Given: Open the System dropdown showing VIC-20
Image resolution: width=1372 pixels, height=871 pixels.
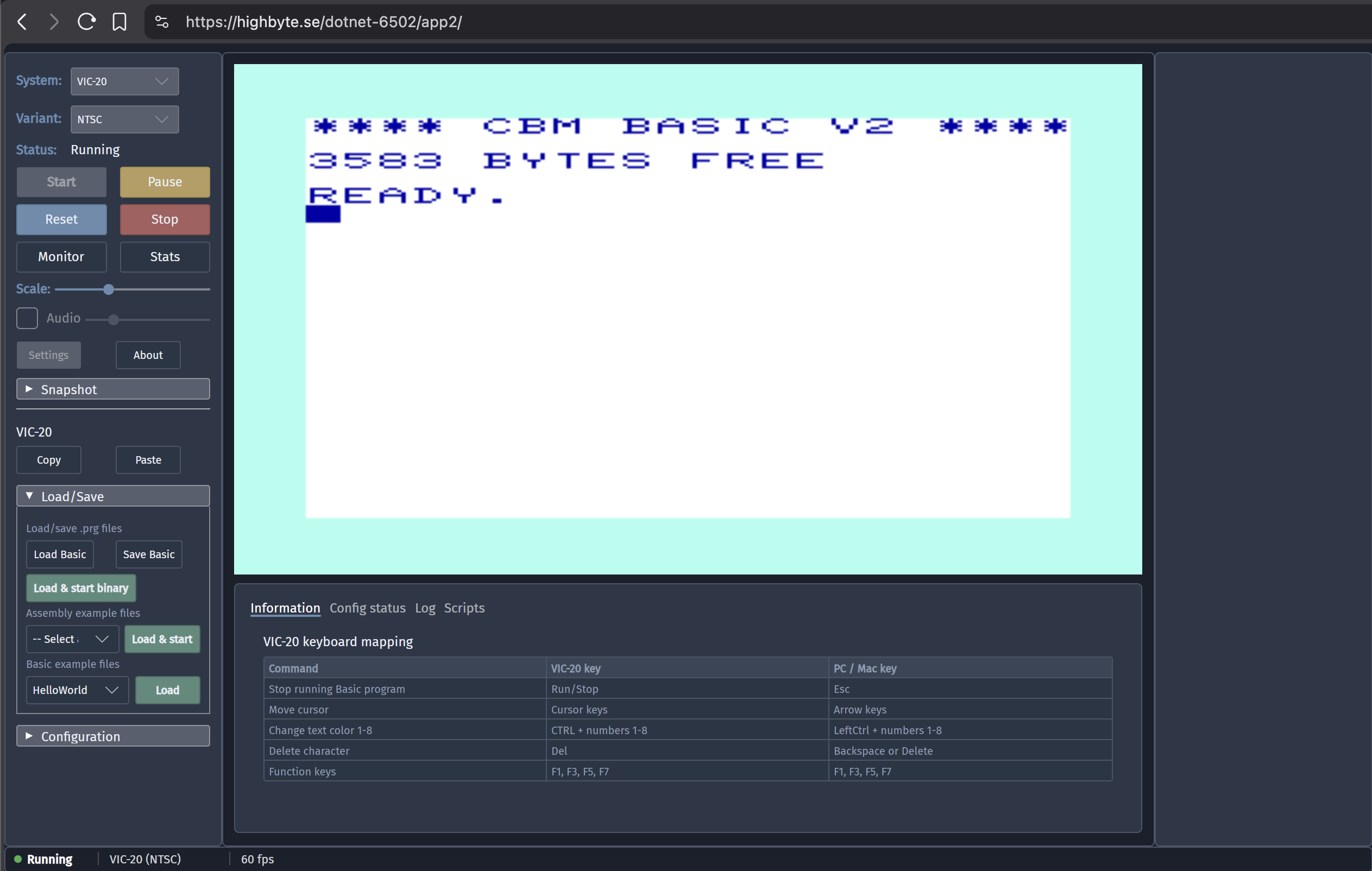Looking at the screenshot, I should (x=124, y=81).
